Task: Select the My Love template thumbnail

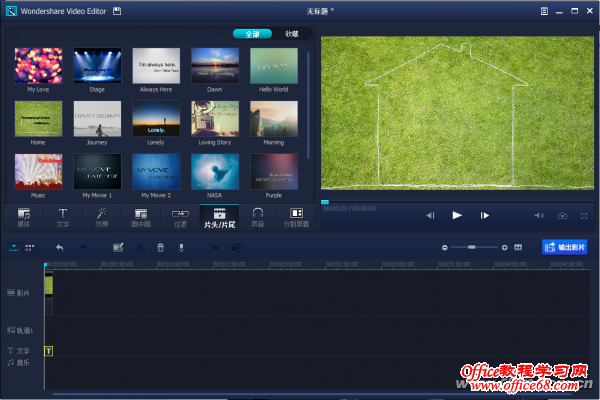Action: point(38,65)
